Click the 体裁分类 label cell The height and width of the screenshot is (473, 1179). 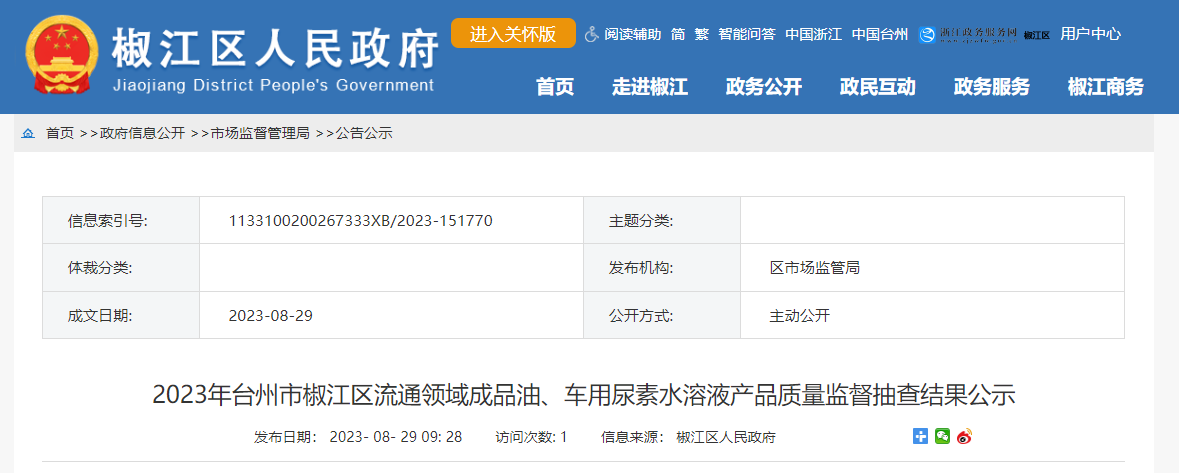point(121,268)
